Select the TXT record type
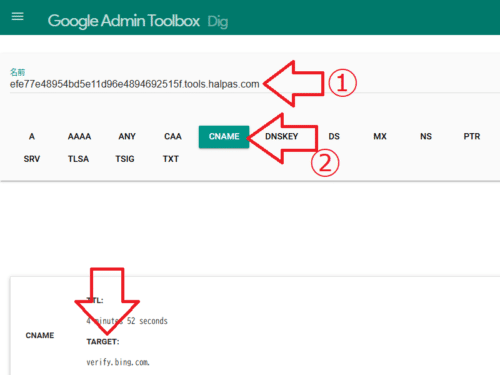Screen dimensions: 500x375 171,159
